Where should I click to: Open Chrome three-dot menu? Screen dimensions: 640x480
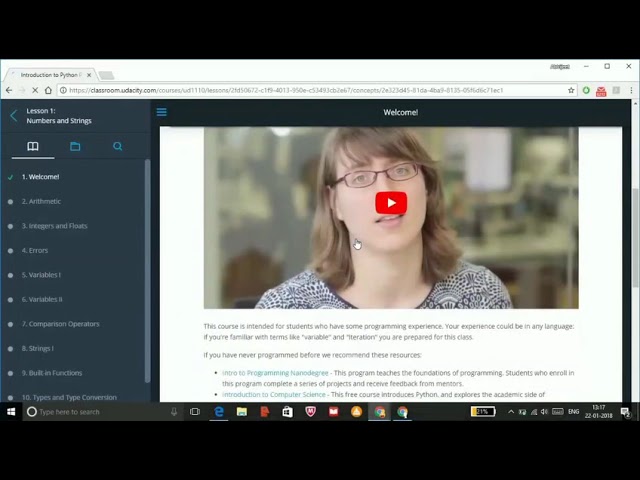coord(631,90)
